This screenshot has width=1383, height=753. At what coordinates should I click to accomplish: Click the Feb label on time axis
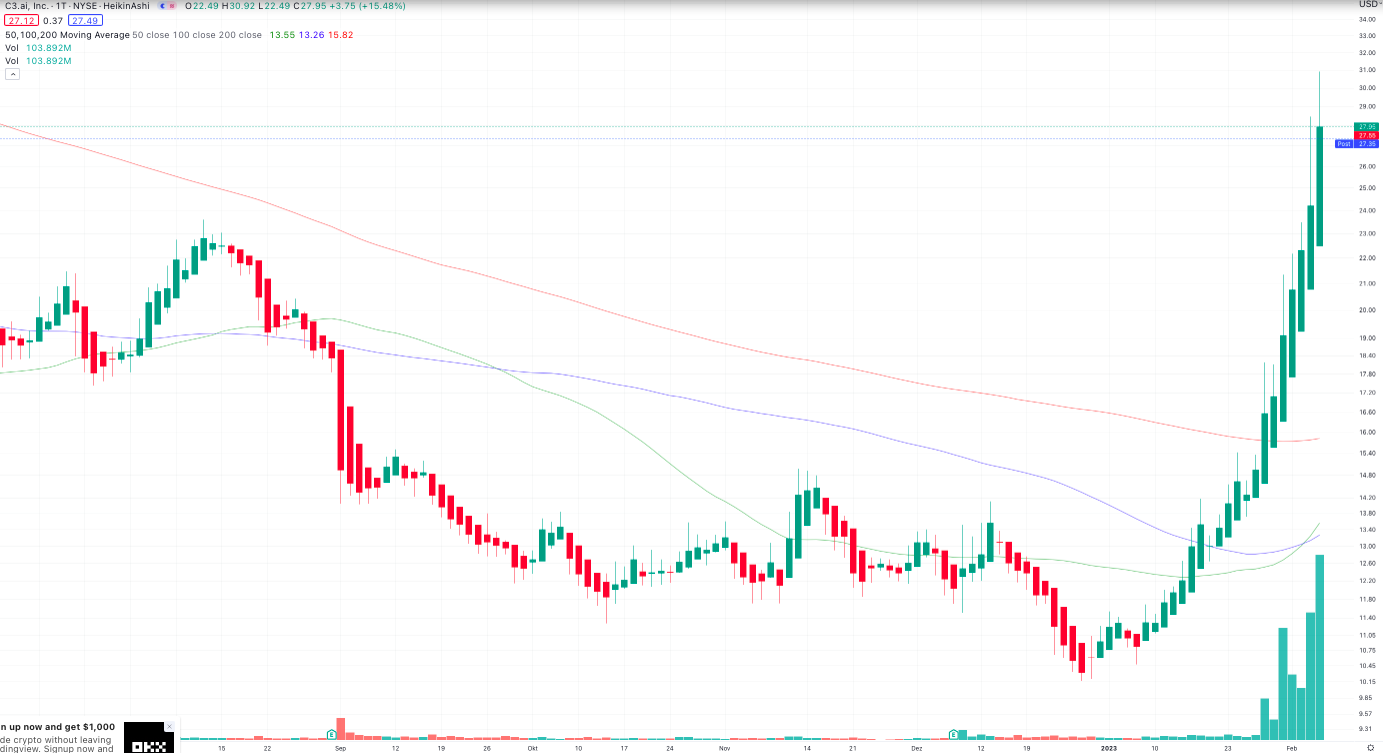coord(1291,747)
